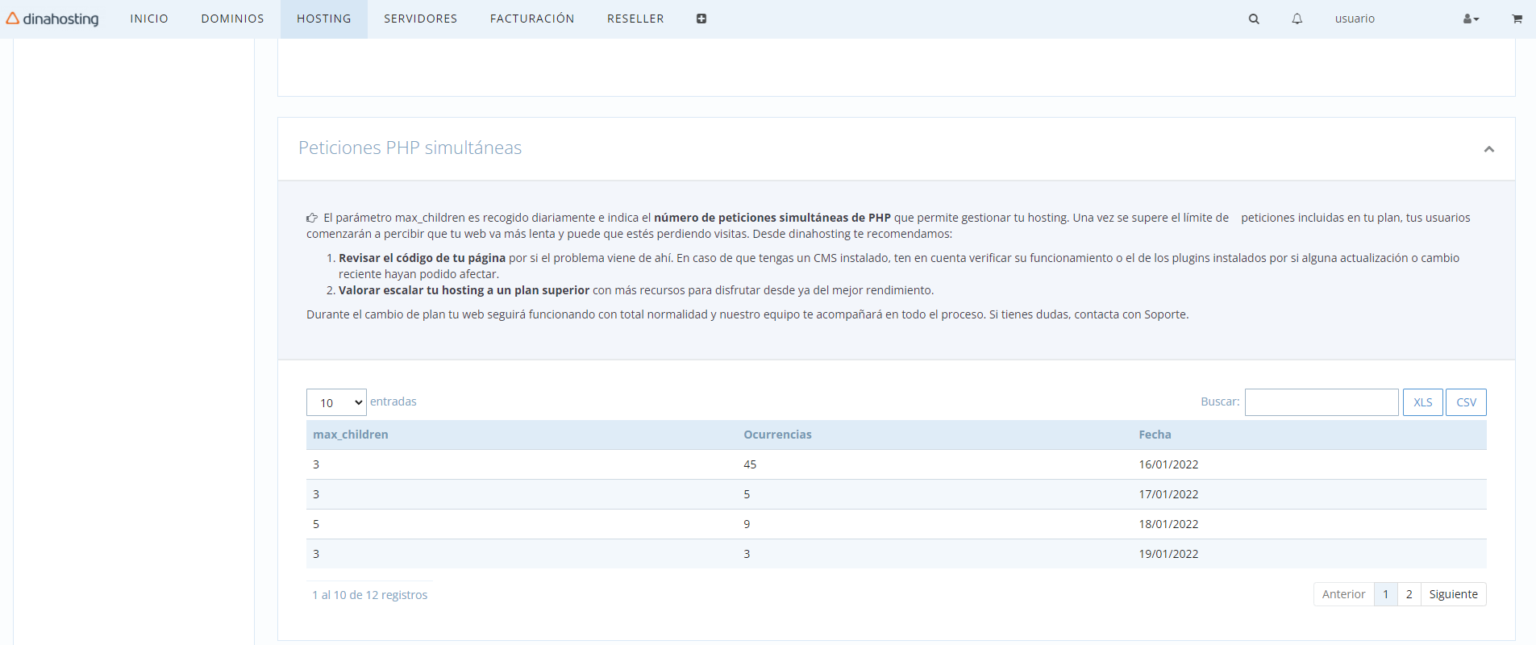Viewport: 1536px width, 645px height.
Task: Go to page 2 of results
Action: 1408,594
